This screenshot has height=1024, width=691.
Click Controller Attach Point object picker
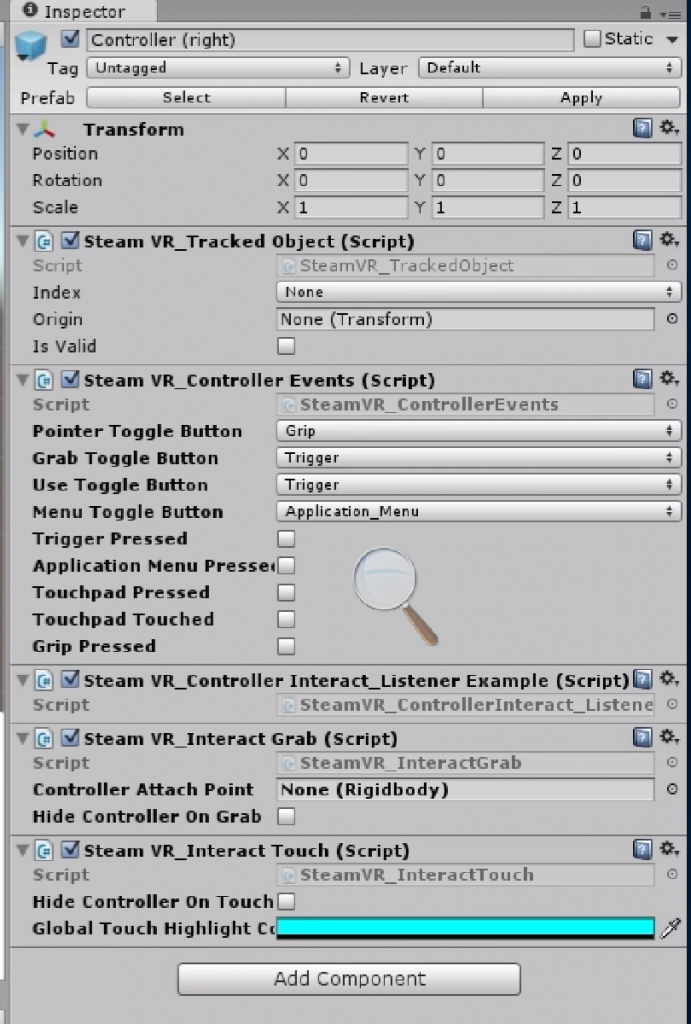click(x=672, y=789)
